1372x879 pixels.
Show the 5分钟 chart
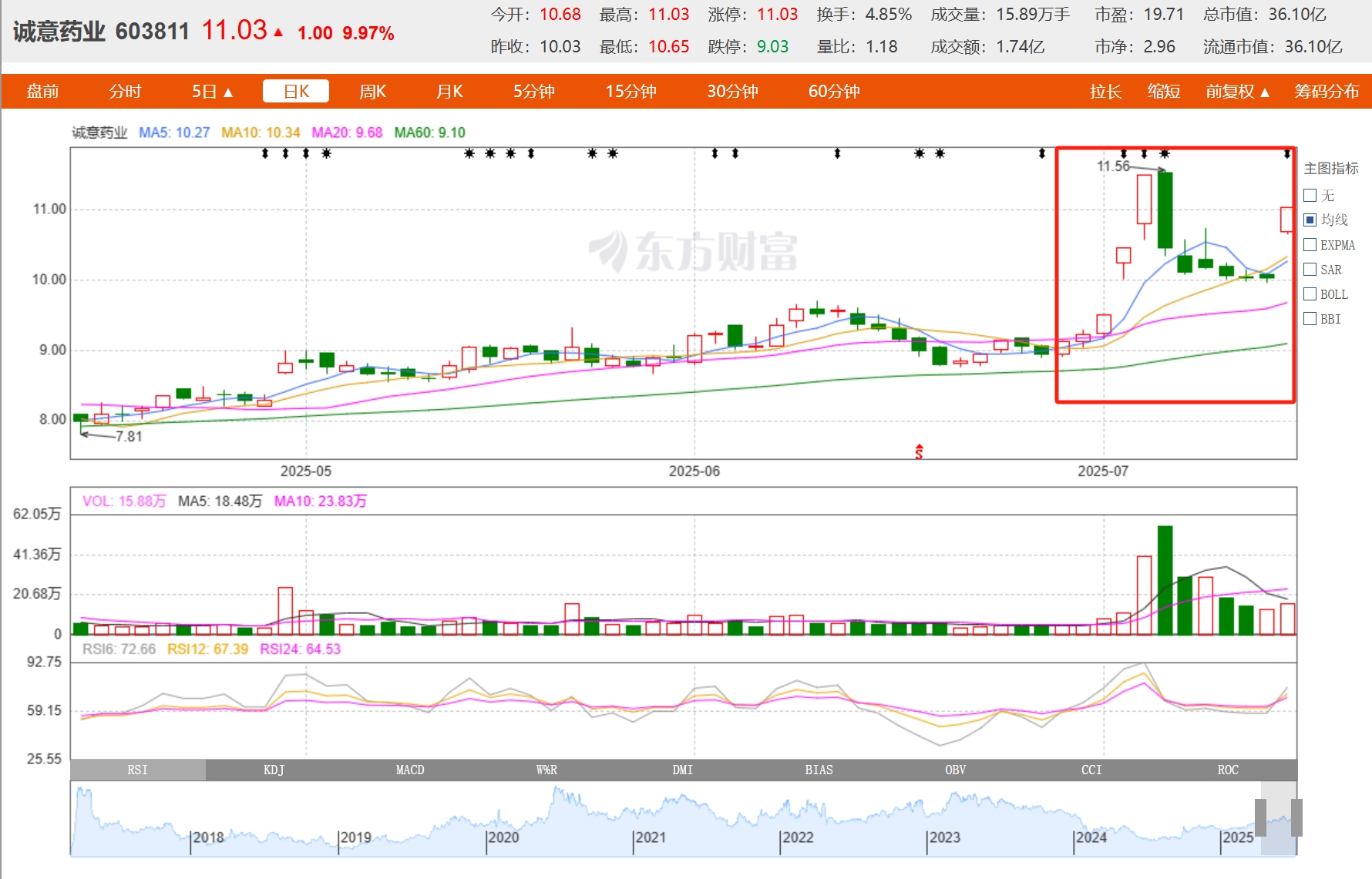click(534, 92)
